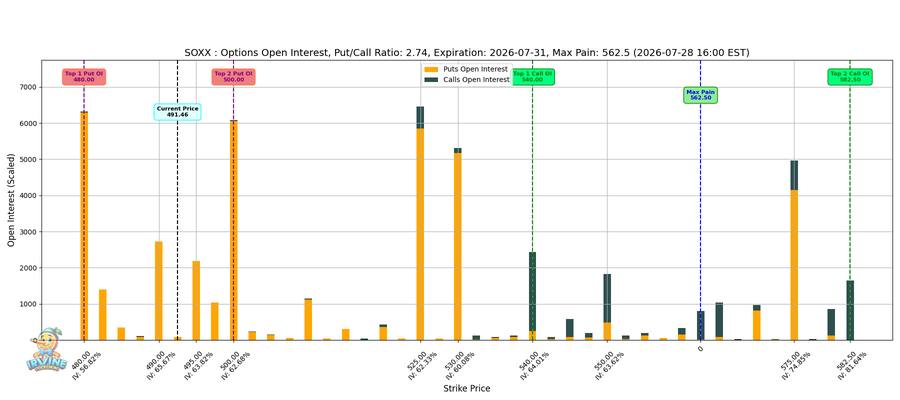Click the put bar at strike 495.00
The width and height of the screenshot is (900, 400).
tap(196, 301)
